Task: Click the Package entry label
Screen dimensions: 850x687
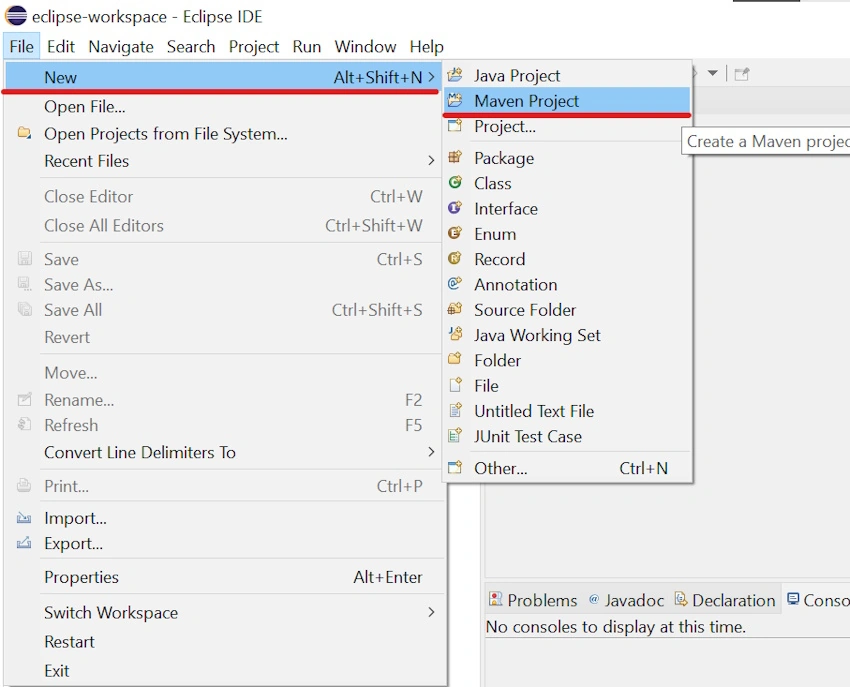Action: [x=504, y=158]
